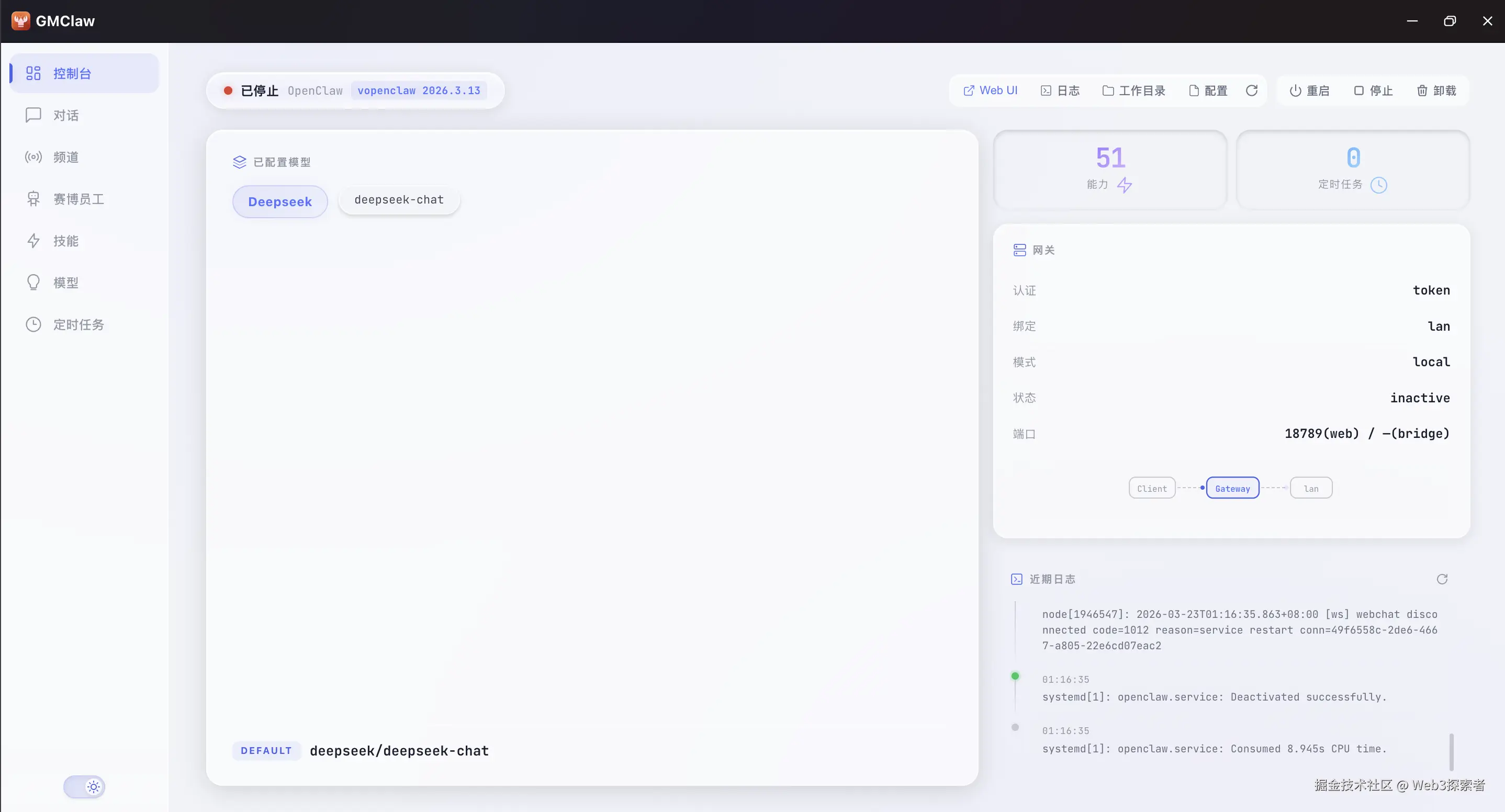Open the 定时任务 sidebar item

[78, 325]
